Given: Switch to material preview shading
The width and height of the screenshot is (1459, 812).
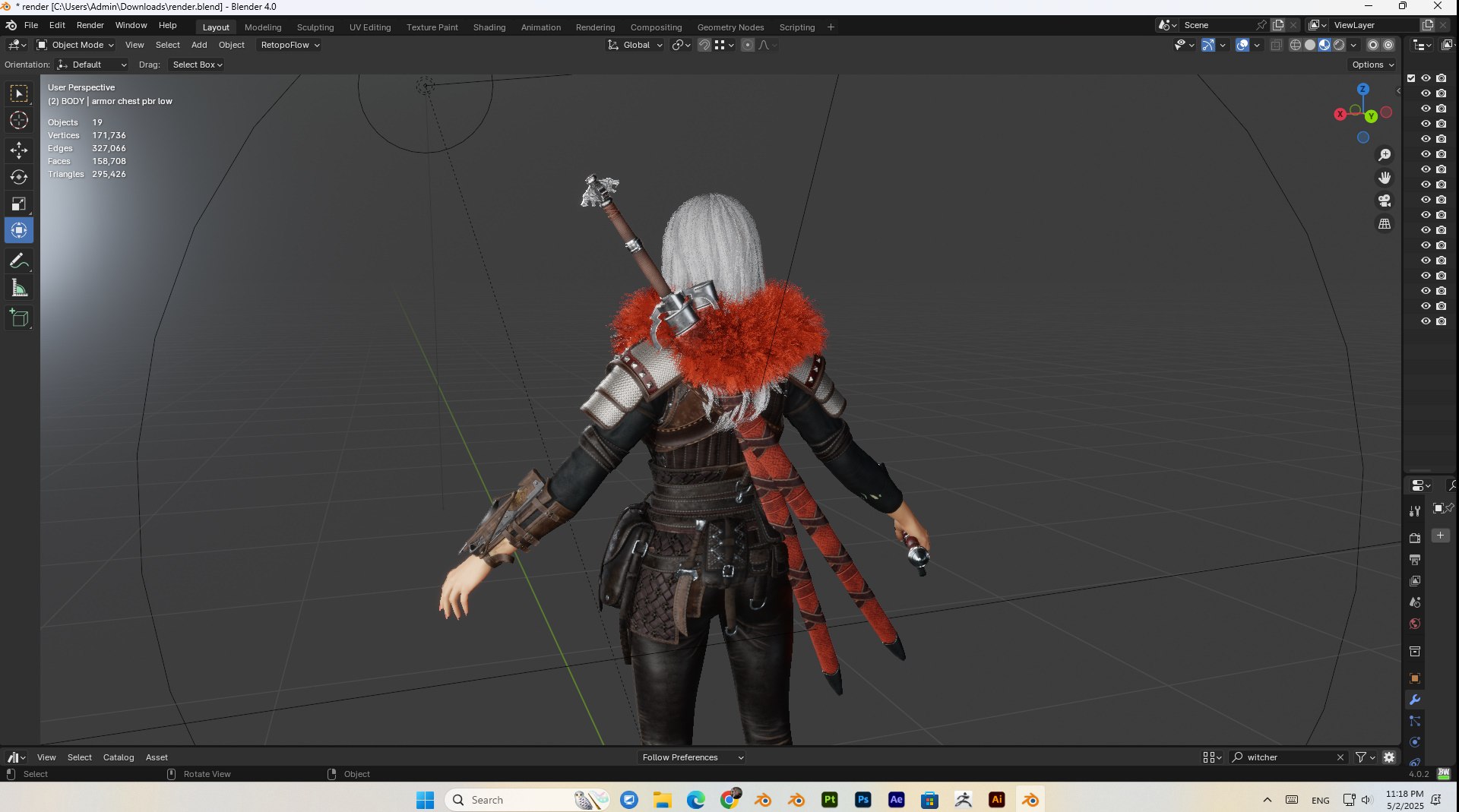Looking at the screenshot, I should (1324, 45).
